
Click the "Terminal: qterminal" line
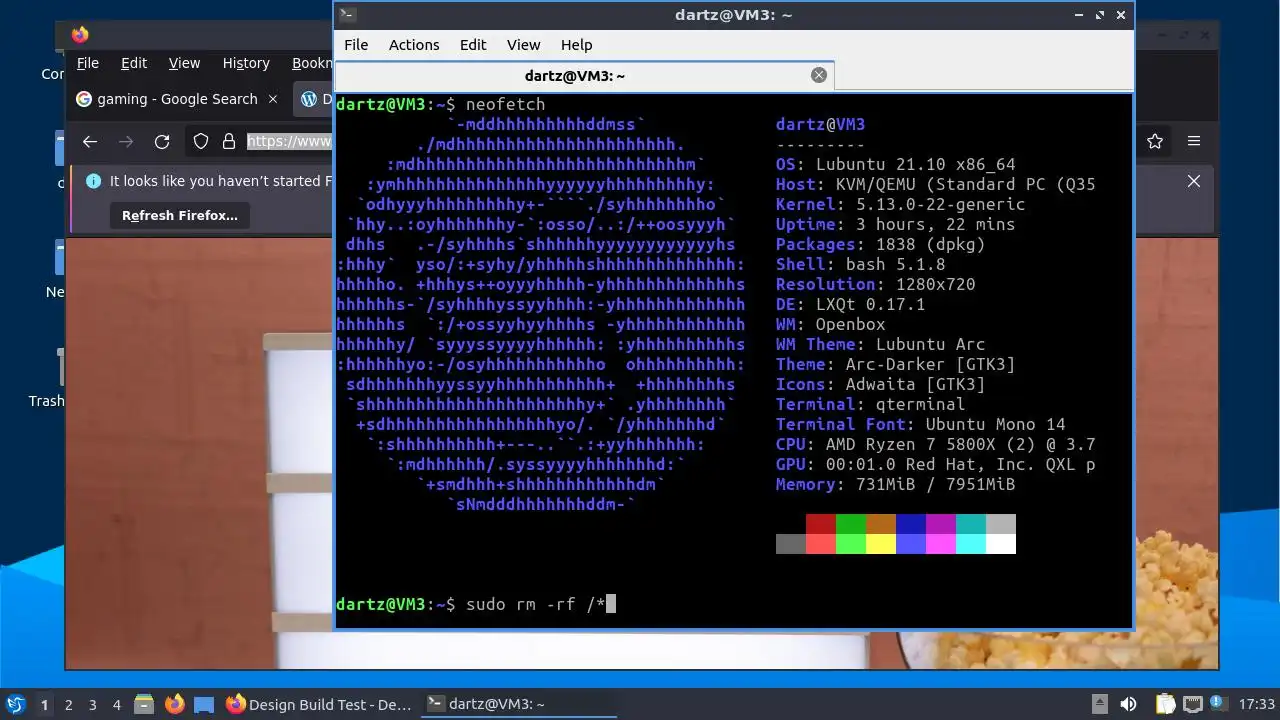tap(871, 404)
